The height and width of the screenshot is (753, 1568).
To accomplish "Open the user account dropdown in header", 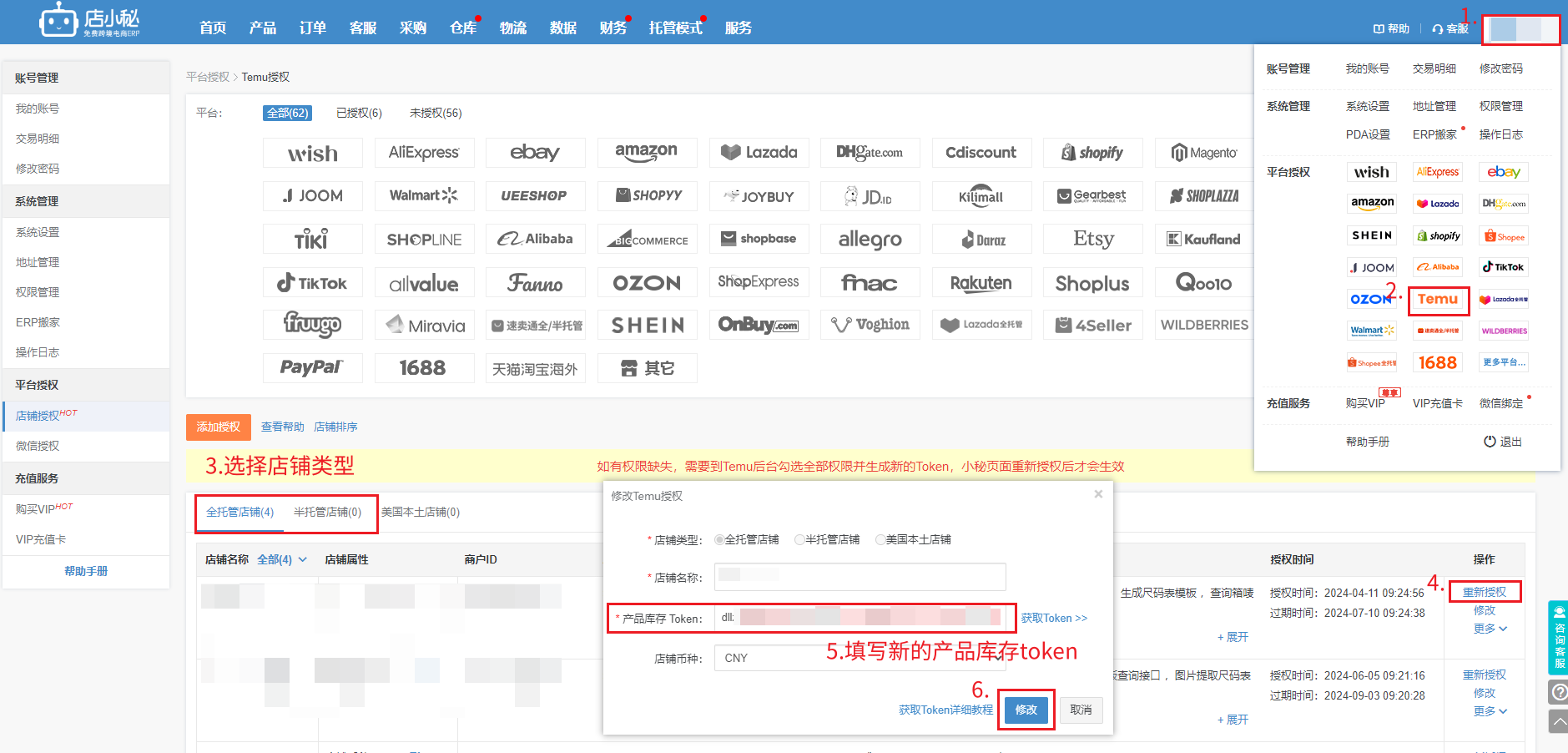I will 1520,29.
